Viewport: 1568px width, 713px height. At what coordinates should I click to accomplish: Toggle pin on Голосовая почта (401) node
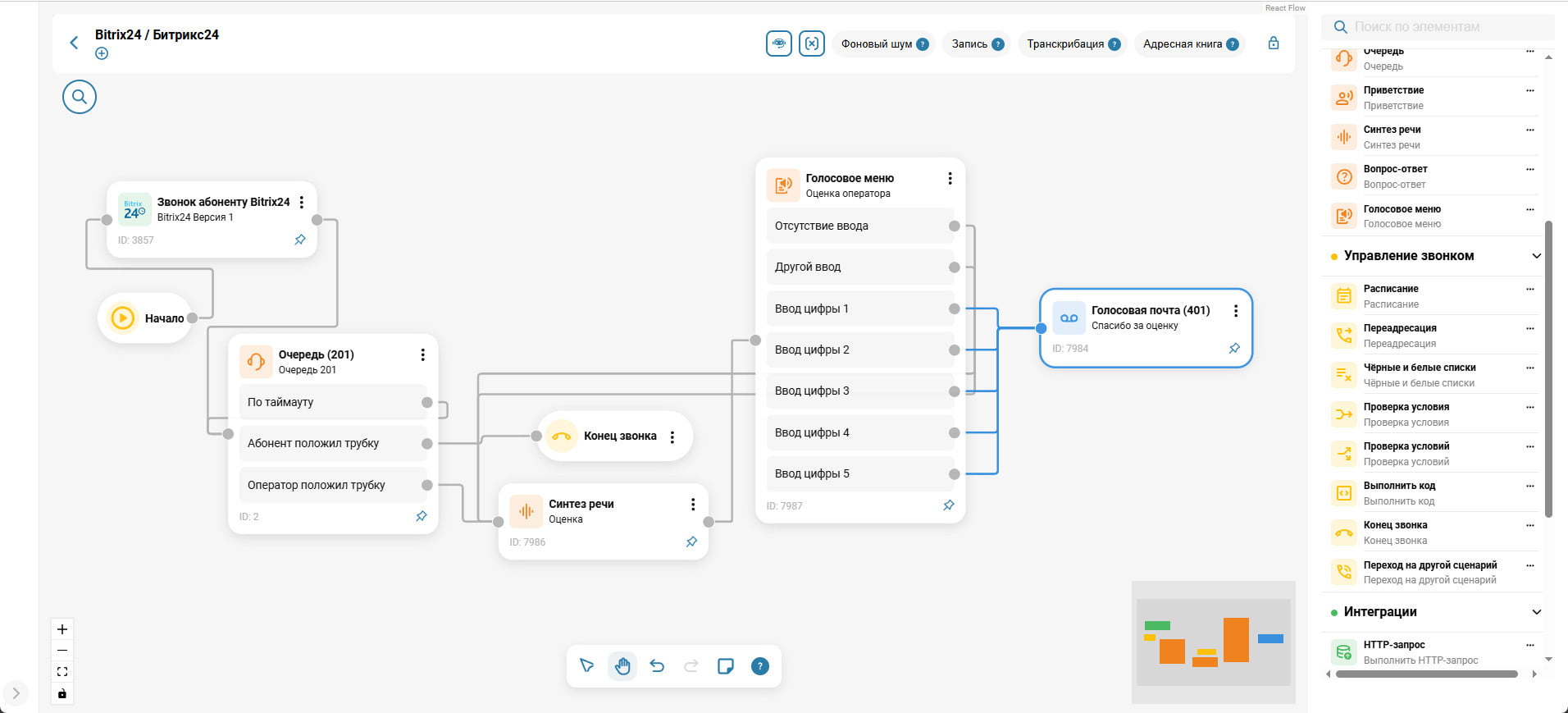1234,349
